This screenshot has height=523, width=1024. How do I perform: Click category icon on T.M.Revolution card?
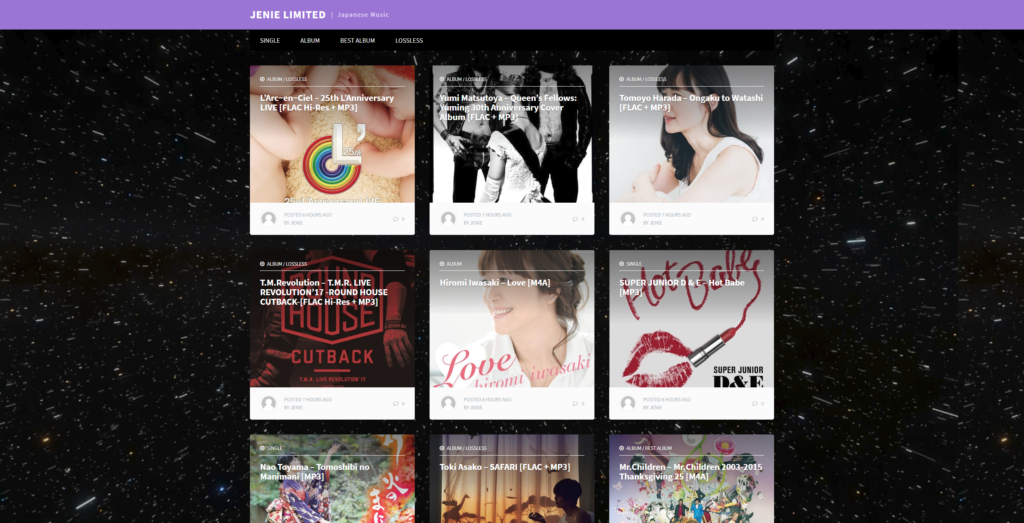click(x=263, y=264)
